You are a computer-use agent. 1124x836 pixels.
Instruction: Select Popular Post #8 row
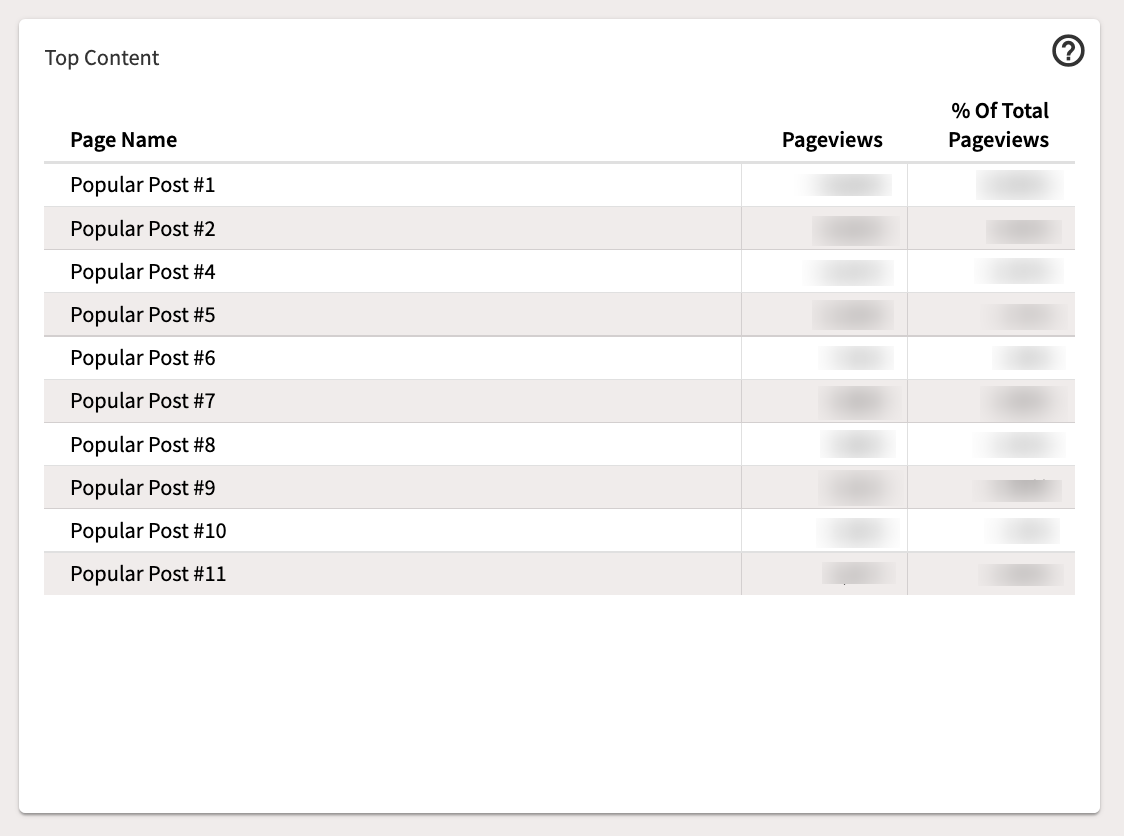(x=559, y=445)
